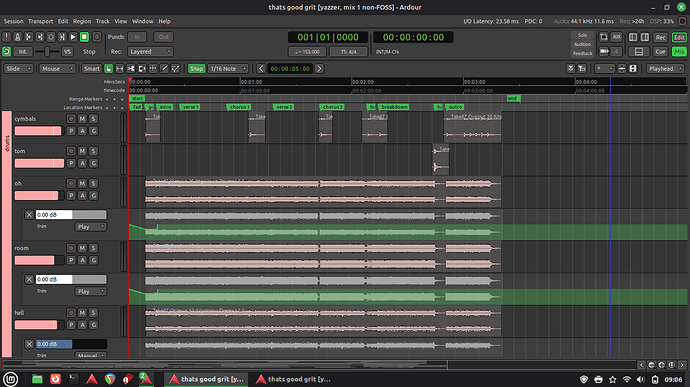Toggle Punch Out
This screenshot has width=690, height=387.
[x=164, y=37]
